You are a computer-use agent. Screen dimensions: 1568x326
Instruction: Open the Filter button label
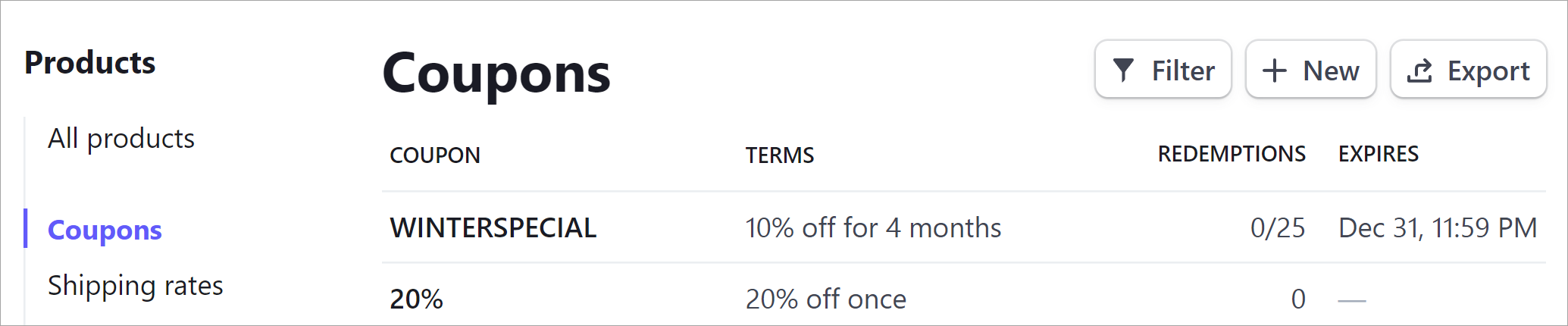pos(1183,71)
